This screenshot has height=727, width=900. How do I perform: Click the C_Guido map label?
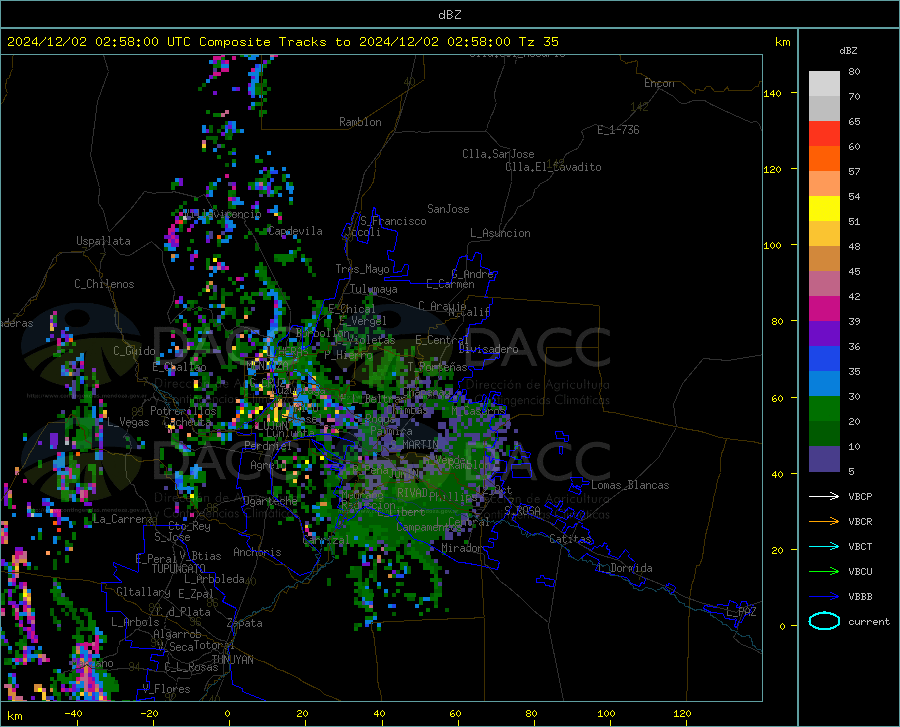pyautogui.click(x=134, y=351)
